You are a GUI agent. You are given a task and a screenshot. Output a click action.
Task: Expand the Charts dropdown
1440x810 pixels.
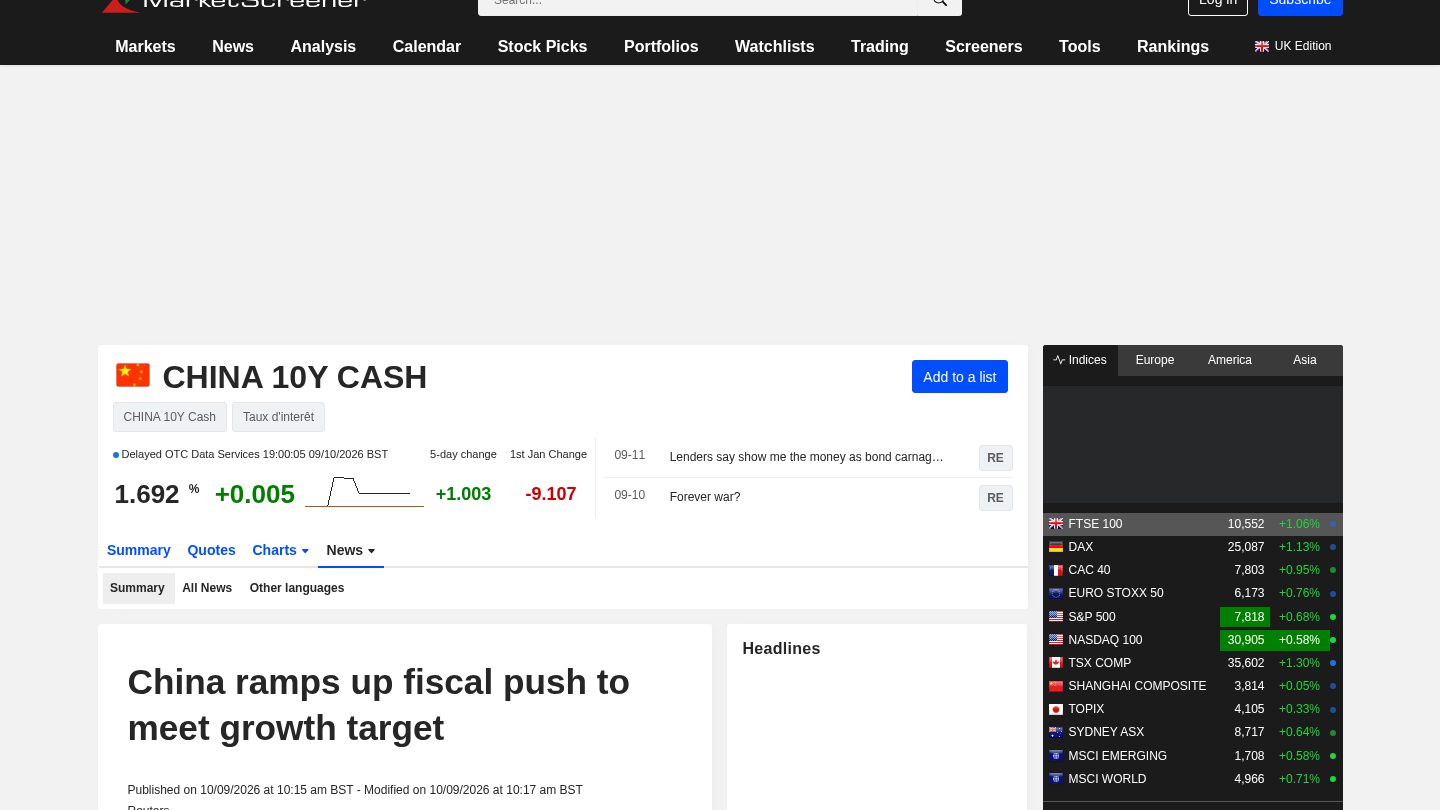[281, 550]
